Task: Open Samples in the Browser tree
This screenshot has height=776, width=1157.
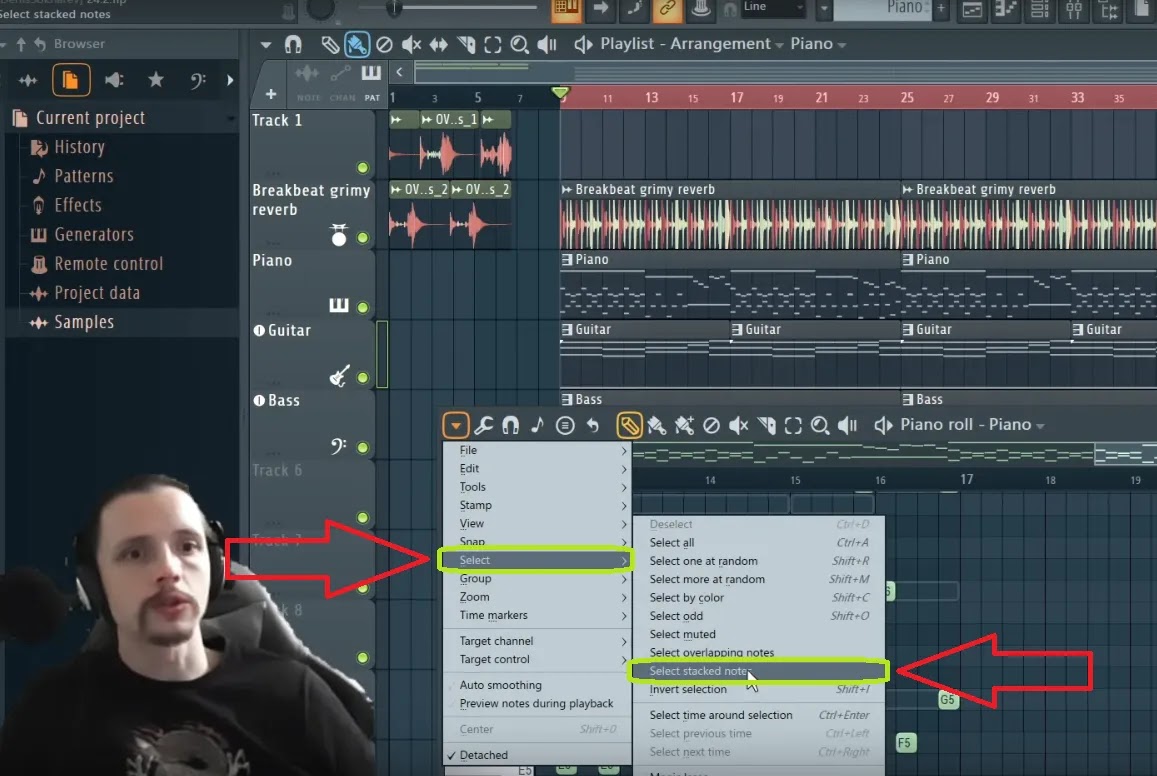Action: (83, 322)
